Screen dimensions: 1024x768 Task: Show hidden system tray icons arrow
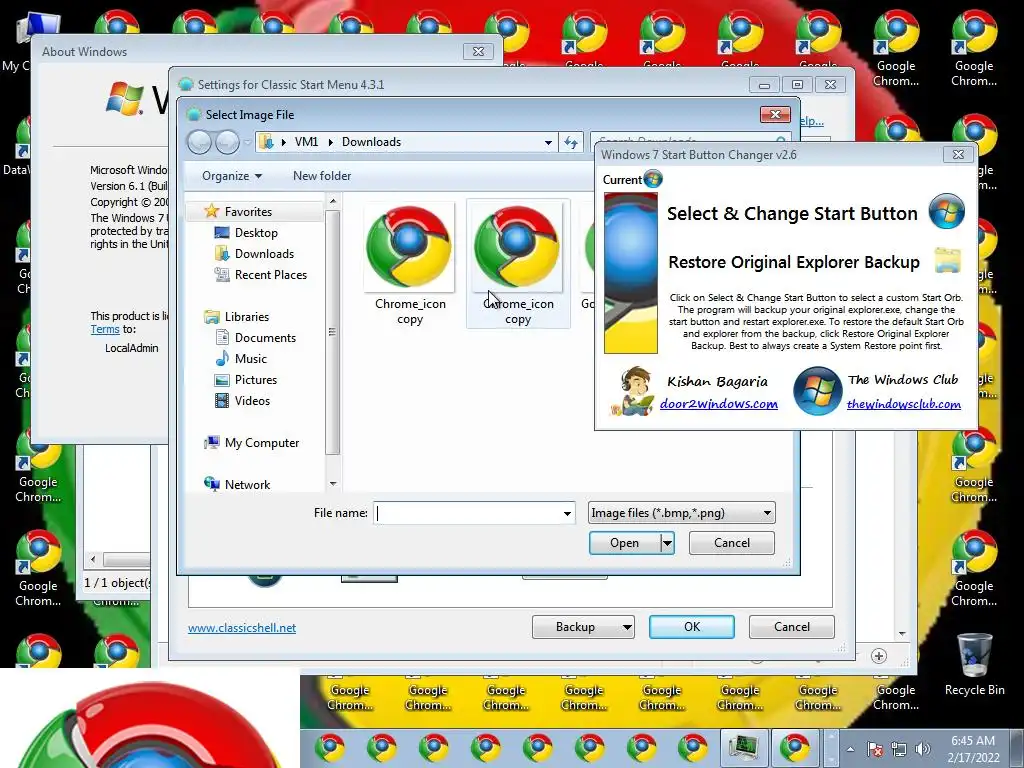[x=850, y=749]
